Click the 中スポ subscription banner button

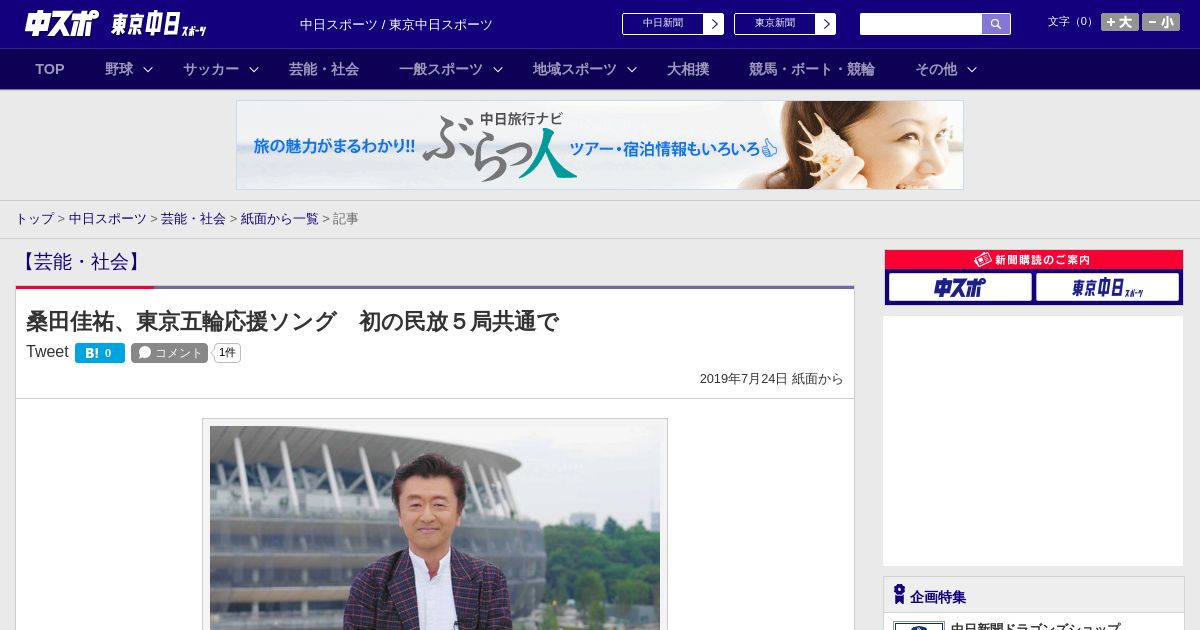click(960, 288)
